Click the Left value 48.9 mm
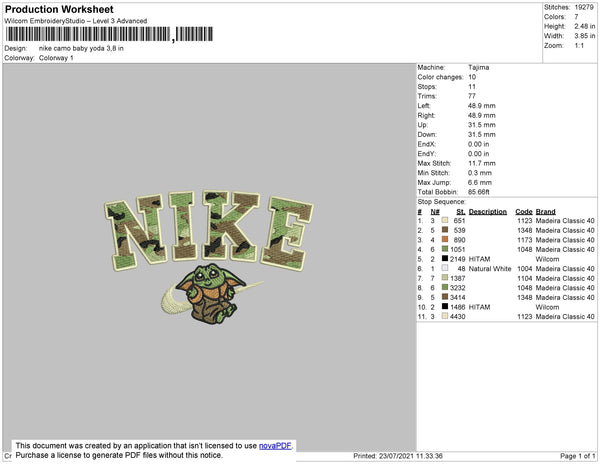This screenshot has height=464, width=600. (482, 106)
